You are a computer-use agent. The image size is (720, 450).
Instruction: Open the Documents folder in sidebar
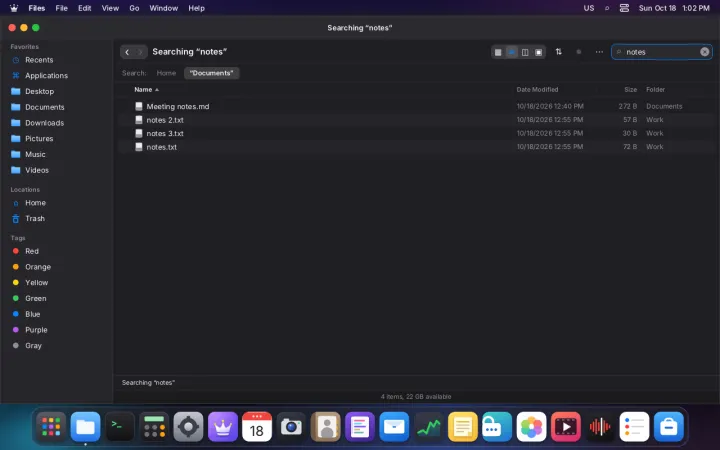pos(56,107)
